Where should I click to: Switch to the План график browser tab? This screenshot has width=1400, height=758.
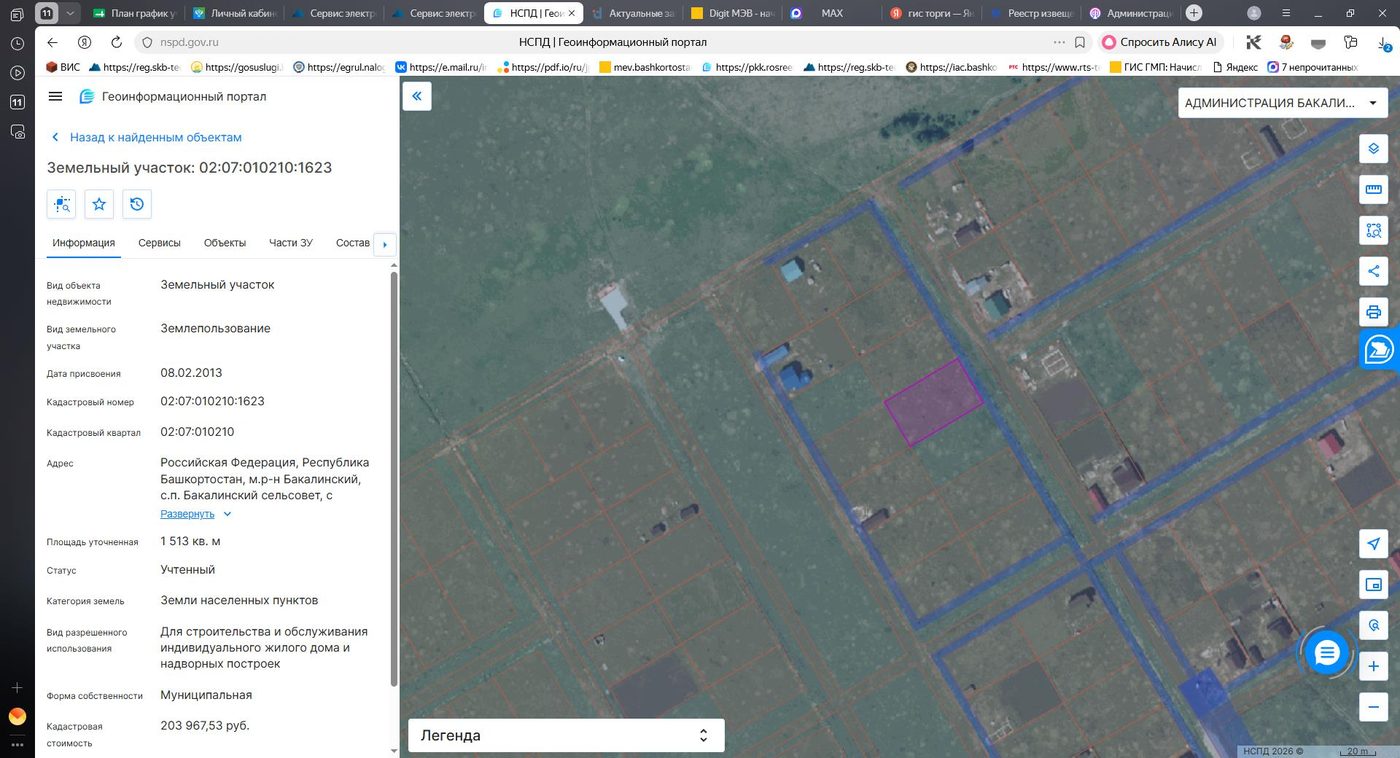point(133,13)
